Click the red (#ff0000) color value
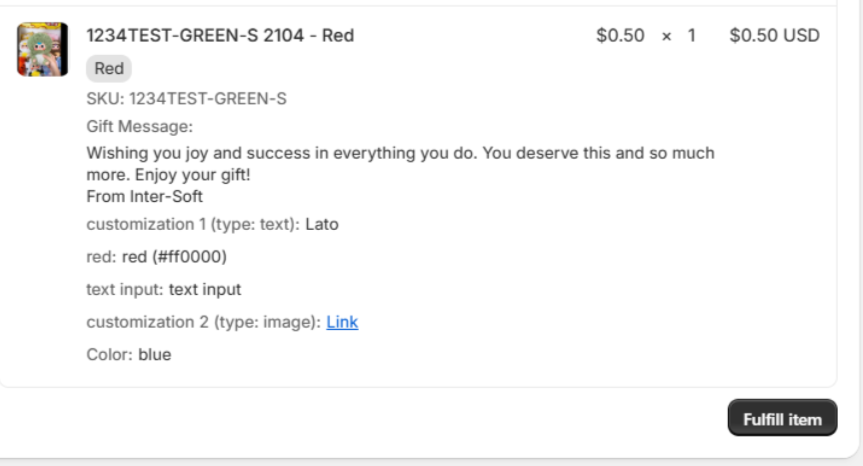Screen dimensions: 863x466 pyautogui.click(x=174, y=257)
